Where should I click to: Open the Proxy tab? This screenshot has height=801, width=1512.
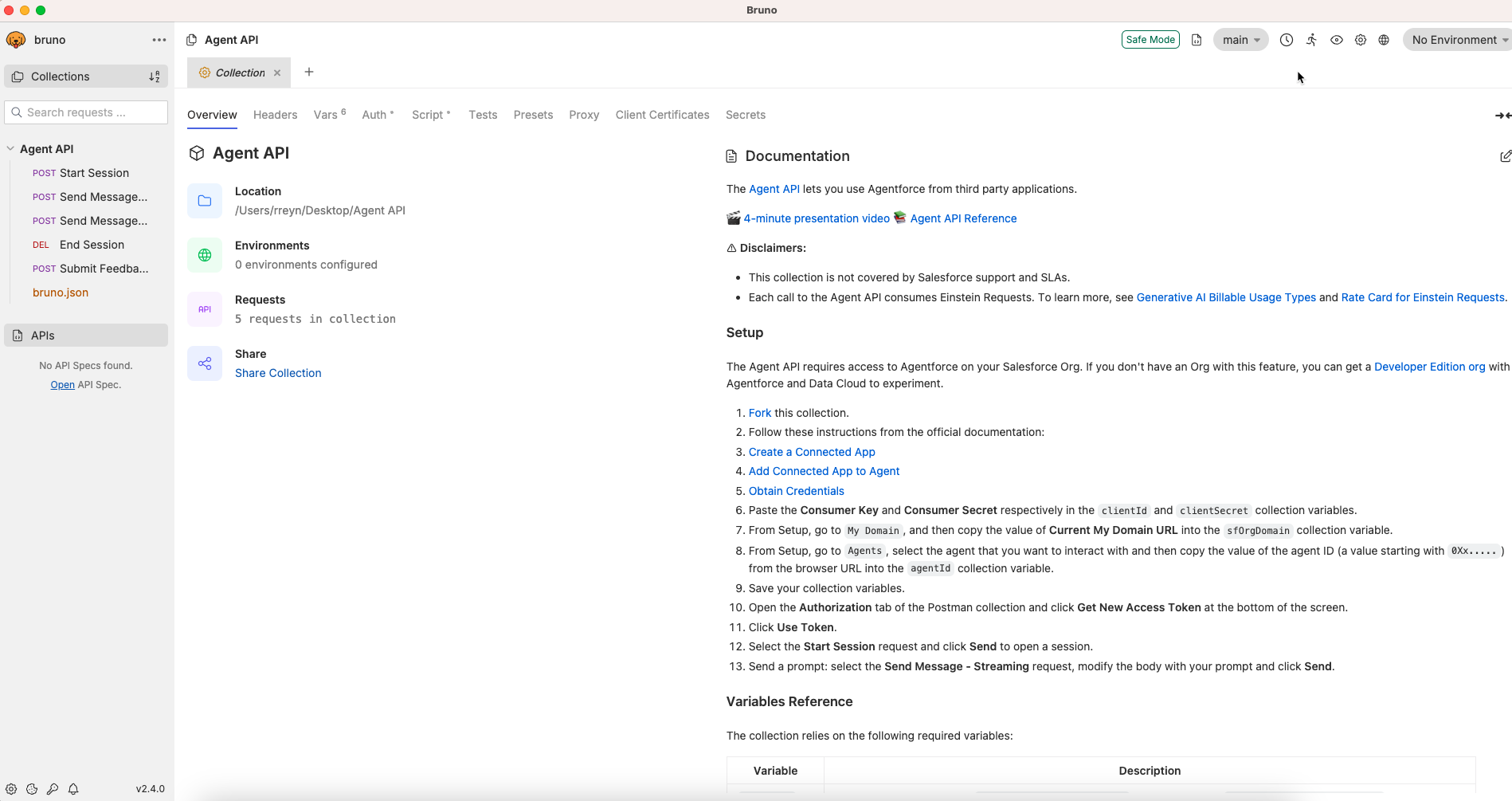point(584,115)
